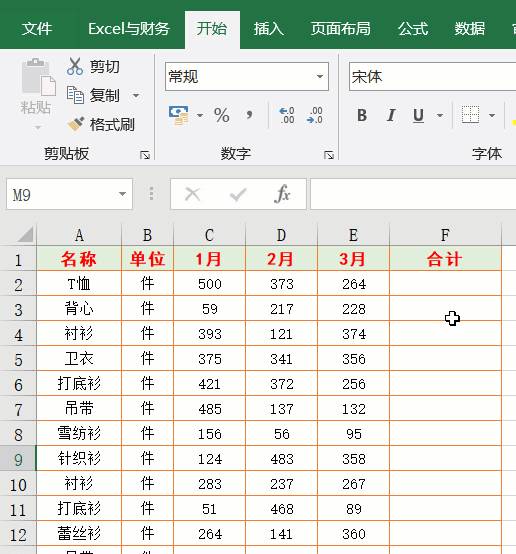Viewport: 516px width, 554px height.
Task: Click the Name Box showing M9
Action: pos(69,194)
